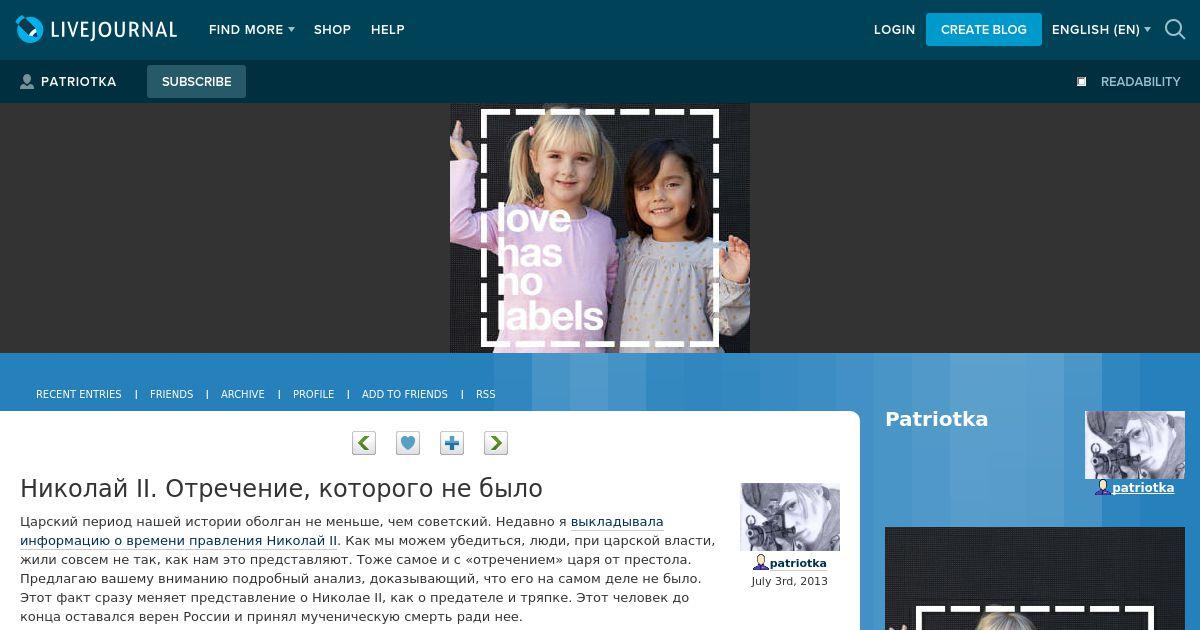This screenshot has width=1200, height=630.
Task: Click the user icon beside PATRIOTKA header
Action: pos(27,82)
